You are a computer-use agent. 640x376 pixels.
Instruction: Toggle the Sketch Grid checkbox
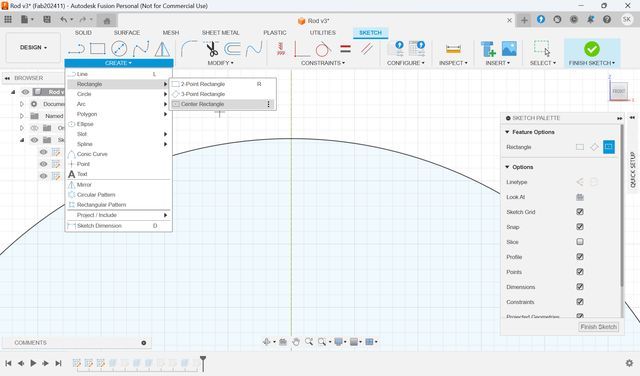(580, 211)
